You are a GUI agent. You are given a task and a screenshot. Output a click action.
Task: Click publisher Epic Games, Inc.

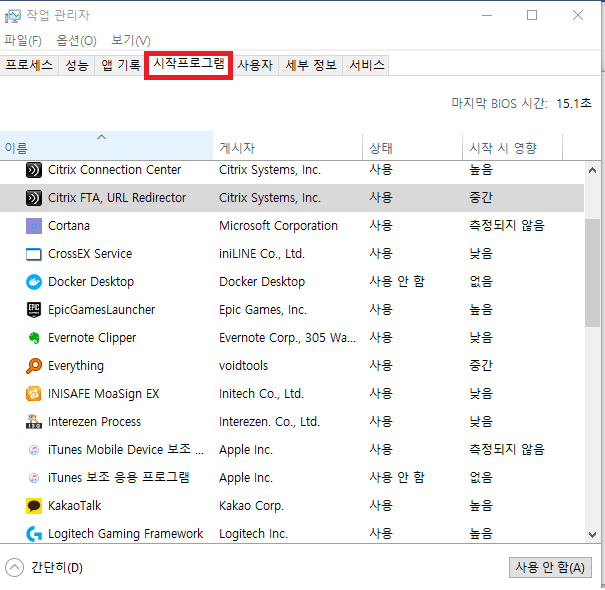click(x=263, y=310)
